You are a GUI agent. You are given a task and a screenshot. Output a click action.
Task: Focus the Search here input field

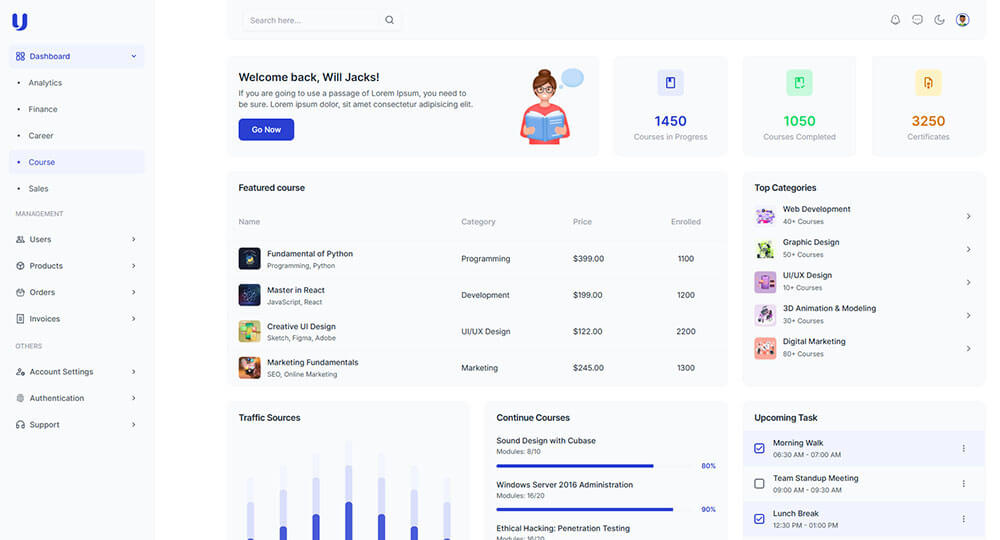click(x=312, y=20)
